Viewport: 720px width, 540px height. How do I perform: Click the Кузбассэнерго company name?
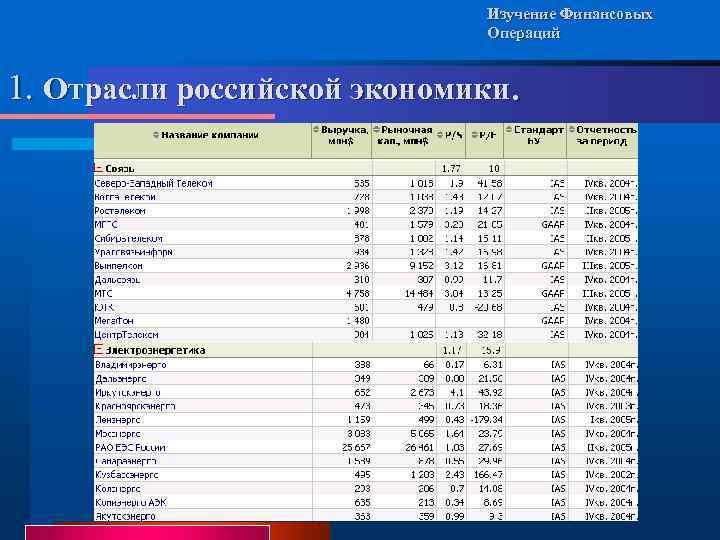[x=127, y=475]
